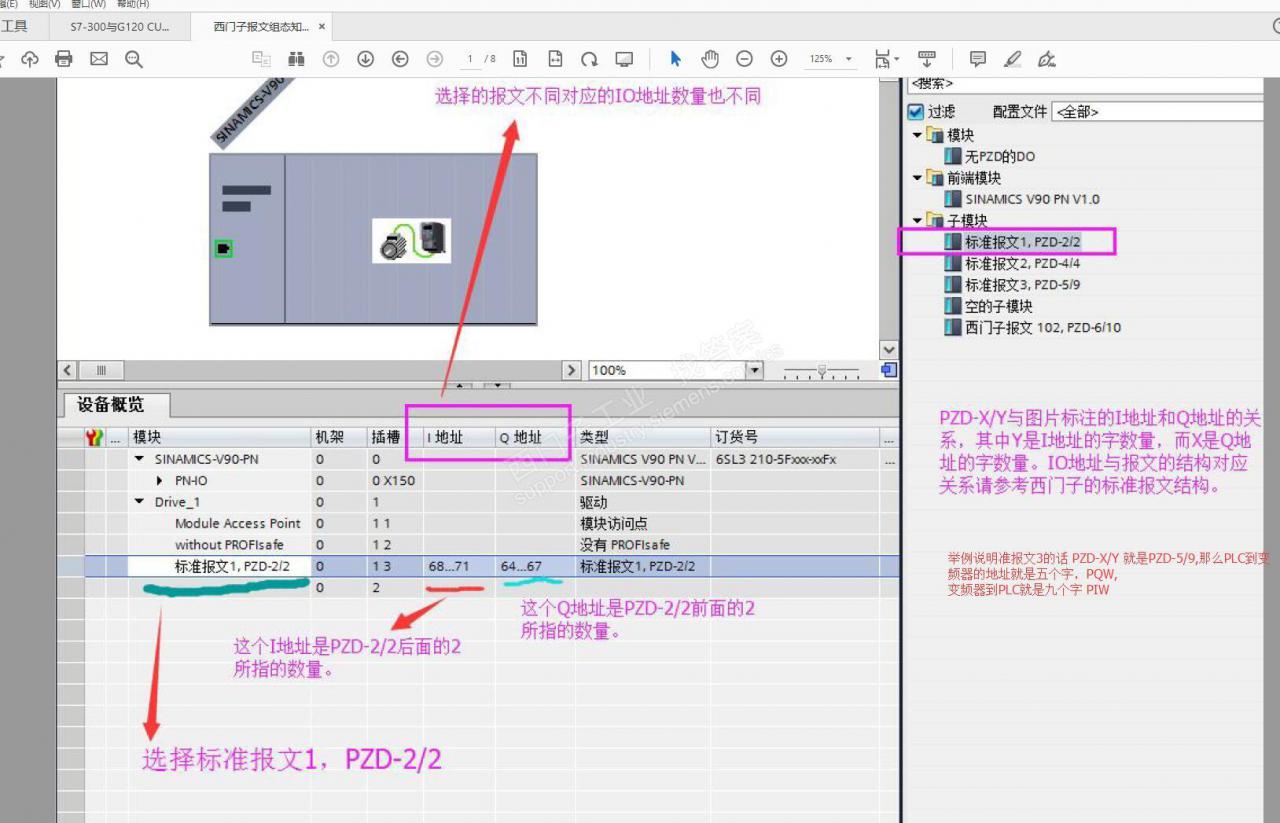Zoom out with the minus circle icon
Viewport: 1280px width, 823px height.
click(744, 59)
